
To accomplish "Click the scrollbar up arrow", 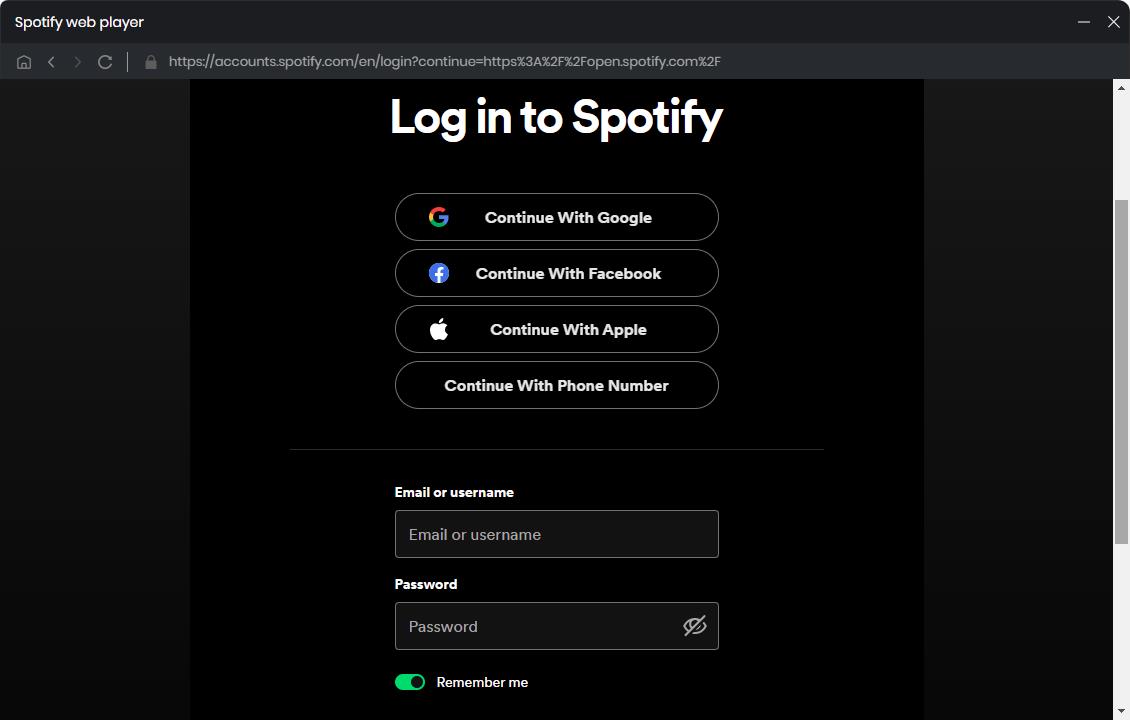I will click(x=1121, y=88).
